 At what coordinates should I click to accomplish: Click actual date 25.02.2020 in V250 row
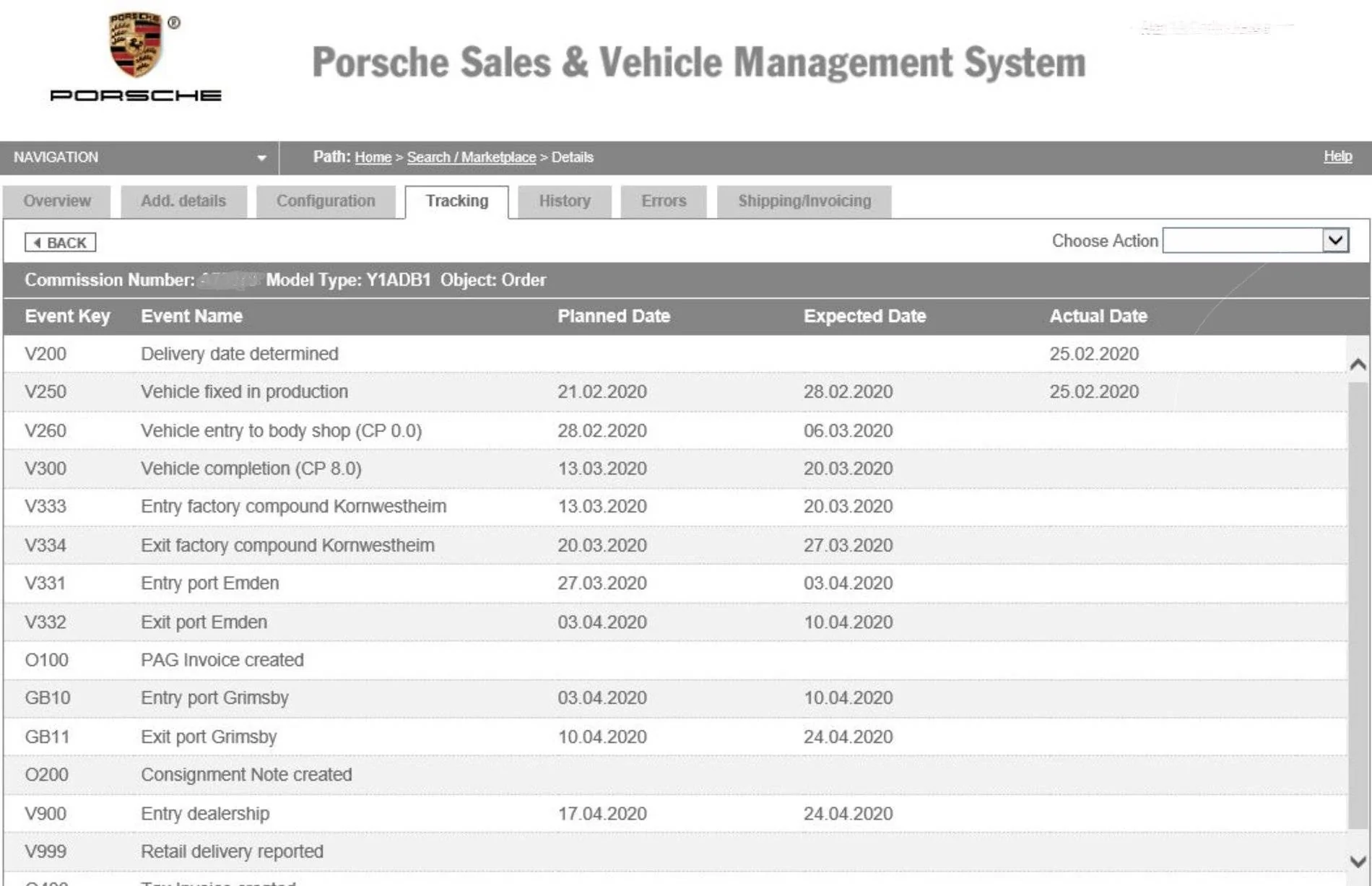click(1094, 392)
